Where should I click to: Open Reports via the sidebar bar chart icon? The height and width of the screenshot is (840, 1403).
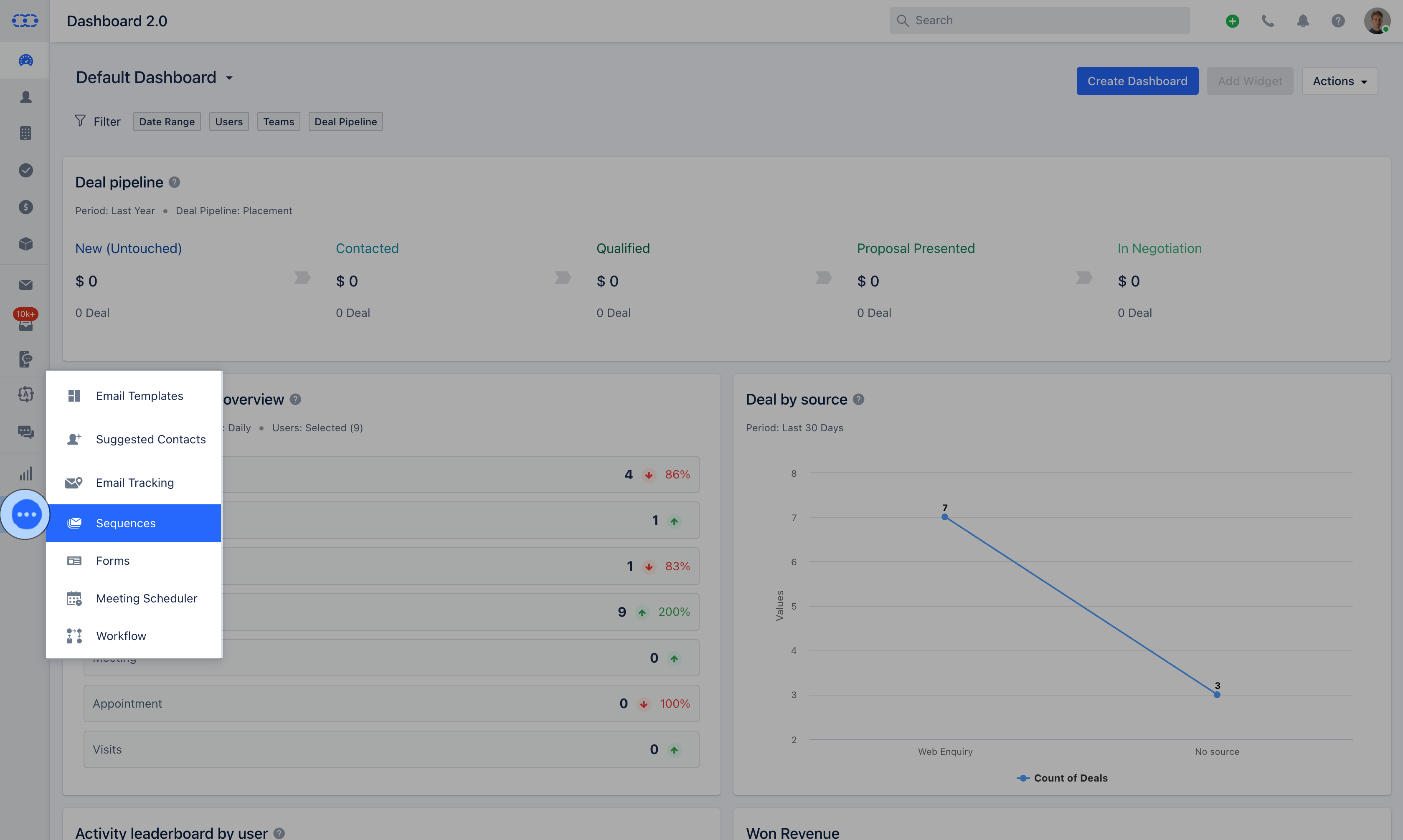pyautogui.click(x=25, y=473)
